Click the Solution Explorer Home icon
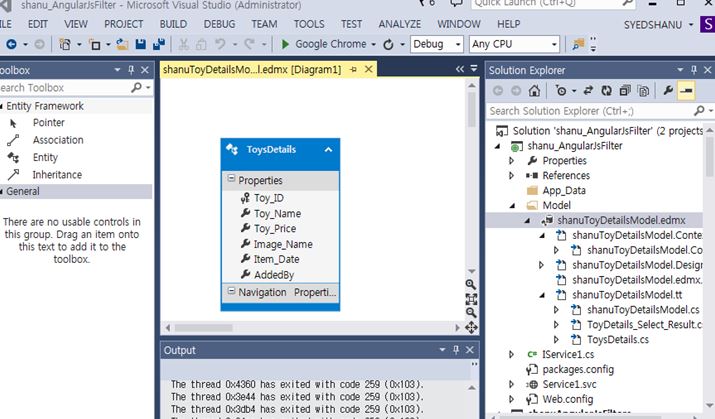This screenshot has width=715, height=419. point(534,91)
